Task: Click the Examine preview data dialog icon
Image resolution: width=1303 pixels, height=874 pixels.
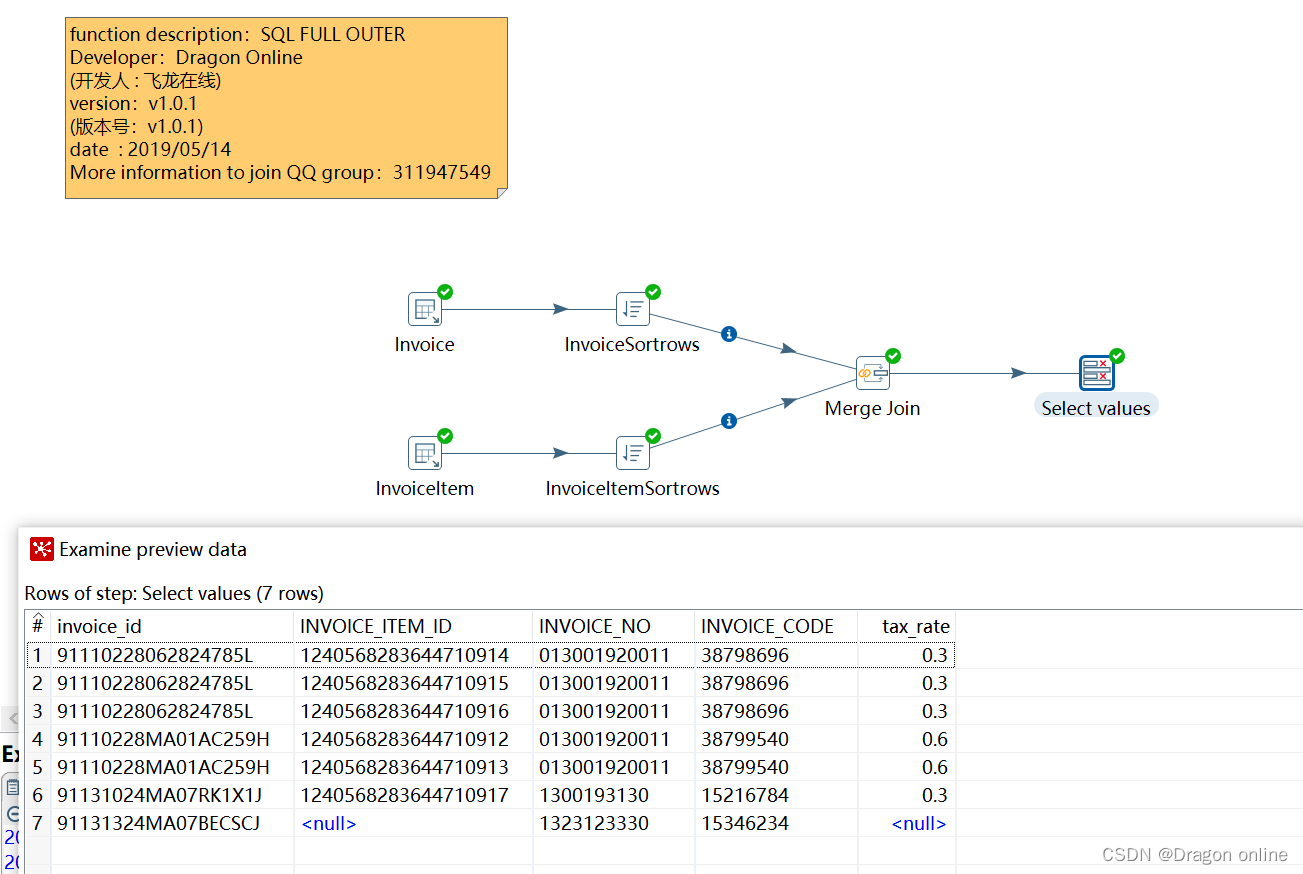Action: [x=42, y=549]
